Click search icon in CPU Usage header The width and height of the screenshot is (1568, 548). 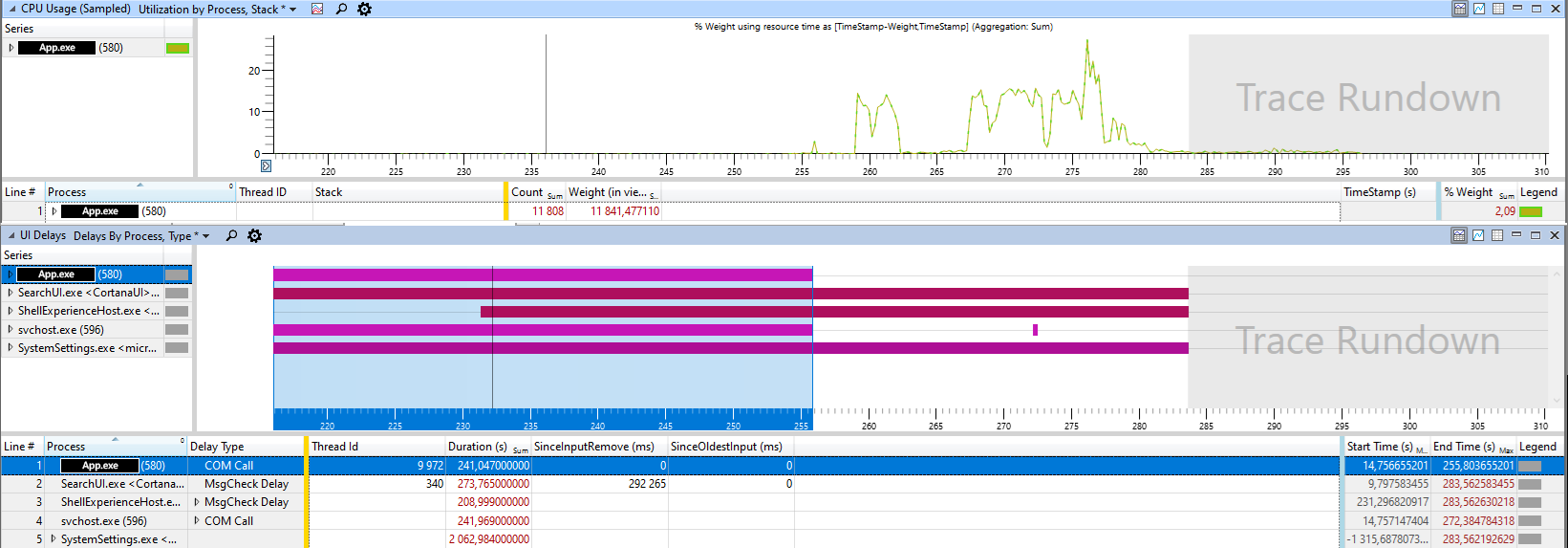pyautogui.click(x=341, y=9)
